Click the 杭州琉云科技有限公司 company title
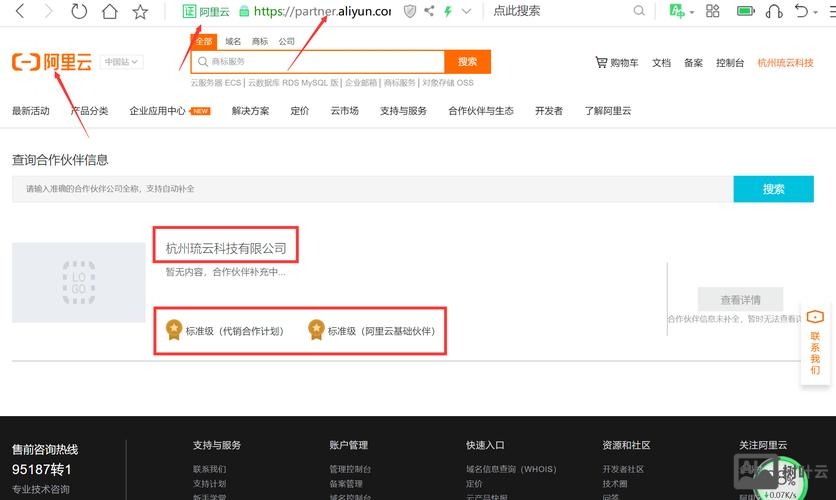Screen dimensions: 836x500 (x=226, y=248)
